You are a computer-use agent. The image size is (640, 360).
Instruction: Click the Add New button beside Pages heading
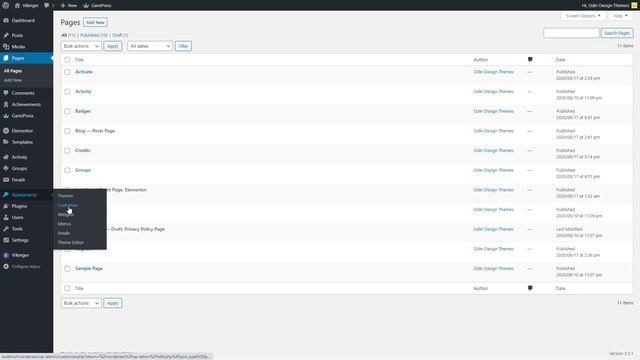click(96, 22)
